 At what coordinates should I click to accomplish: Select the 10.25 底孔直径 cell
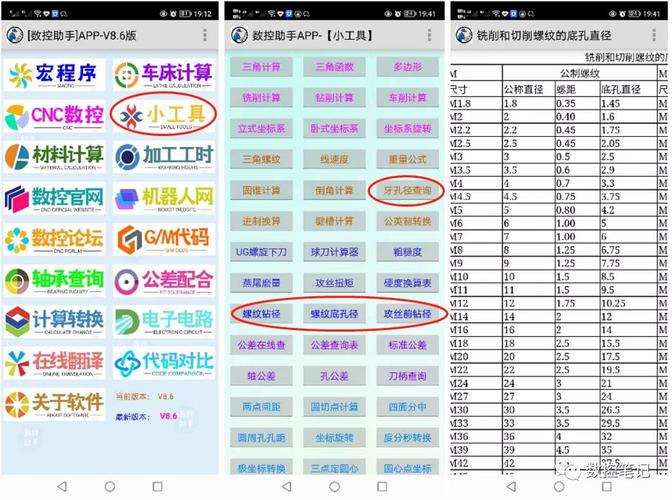(628, 303)
